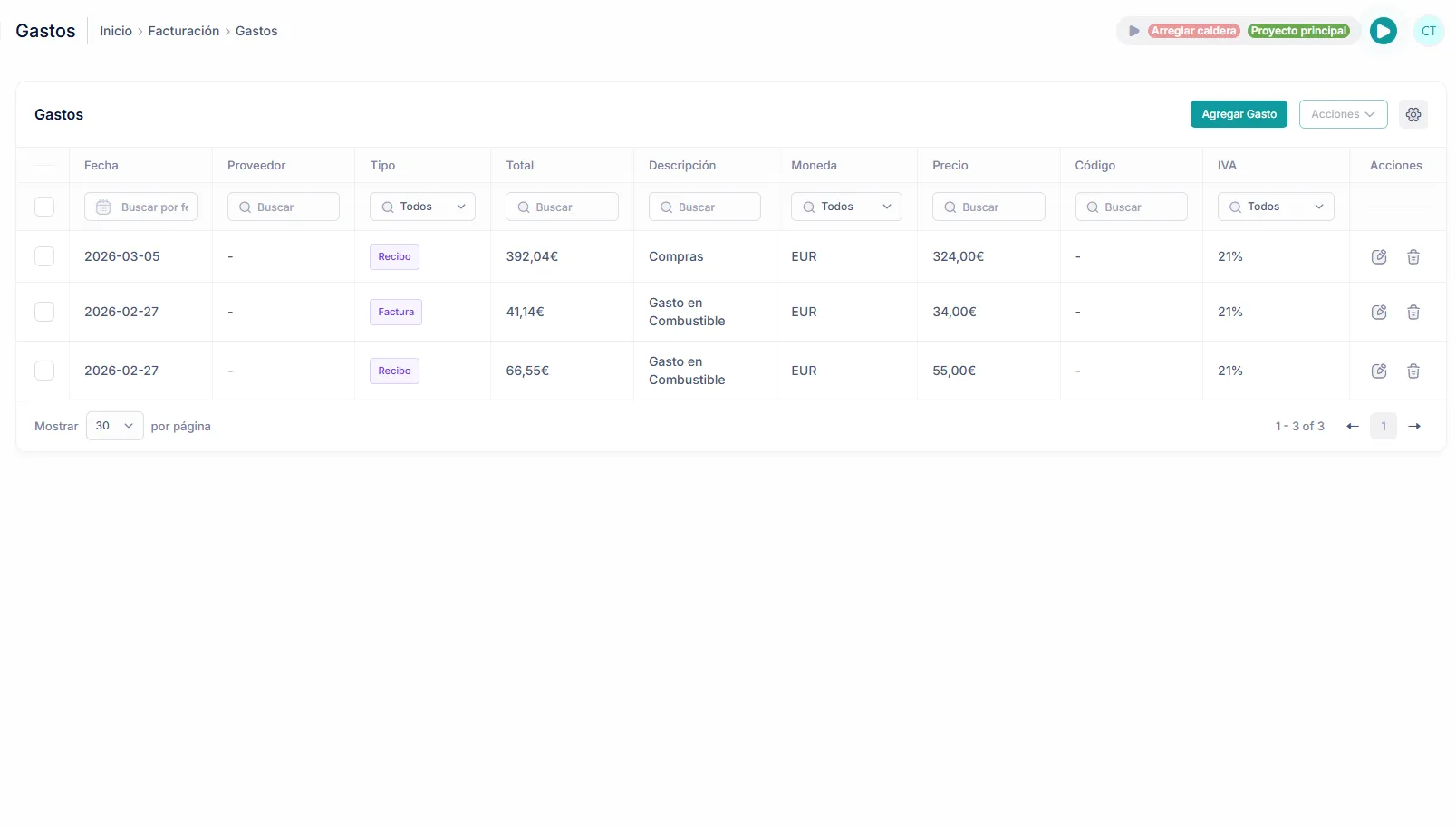The width and height of the screenshot is (1456, 829).
Task: Open the CT user avatar menu
Action: coord(1428,31)
